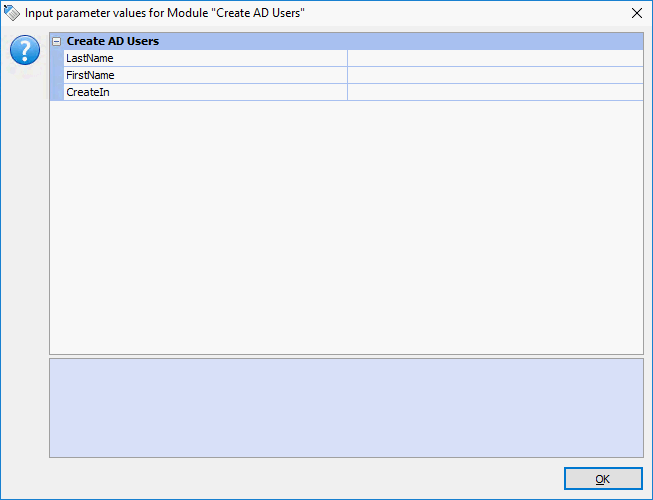Click the blue question mark help icon
The width and height of the screenshot is (653, 500).
(x=24, y=51)
